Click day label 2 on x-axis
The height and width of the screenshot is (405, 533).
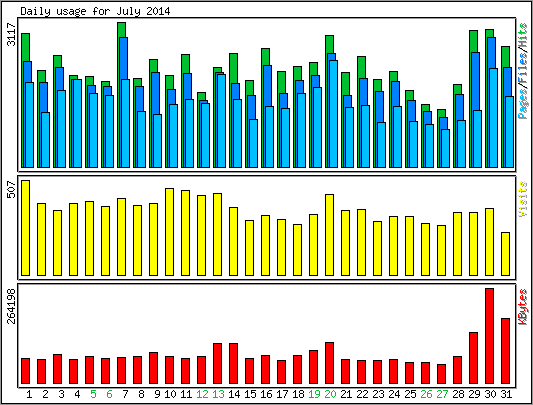[45, 394]
